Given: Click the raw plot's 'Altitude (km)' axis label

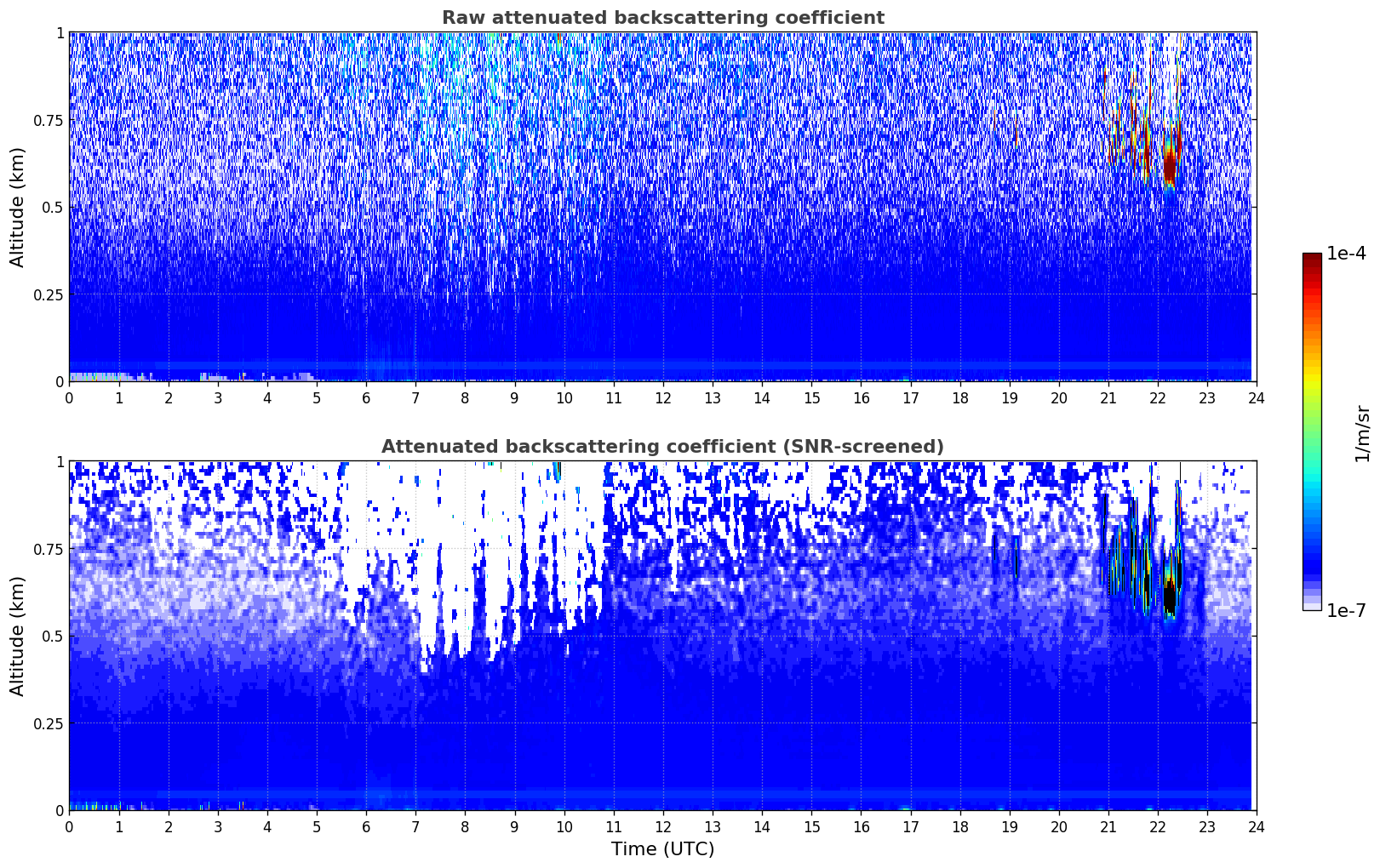Looking at the screenshot, I should click(18, 207).
